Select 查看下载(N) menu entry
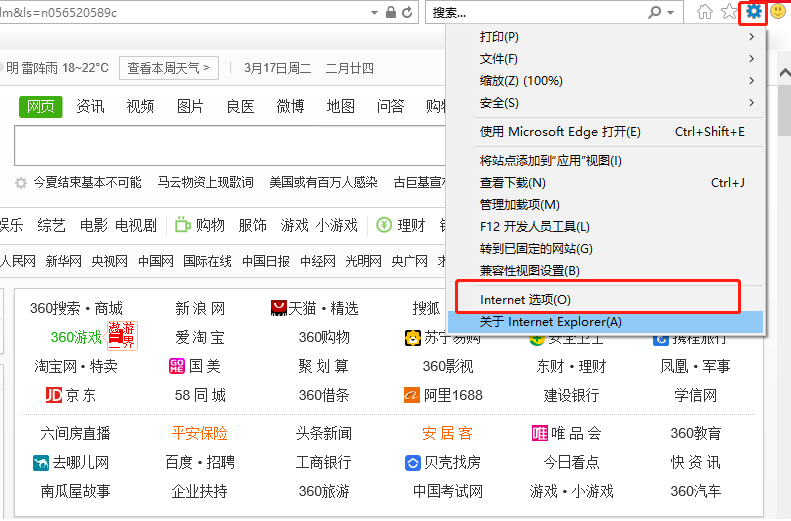Image resolution: width=791 pixels, height=521 pixels. [x=513, y=183]
